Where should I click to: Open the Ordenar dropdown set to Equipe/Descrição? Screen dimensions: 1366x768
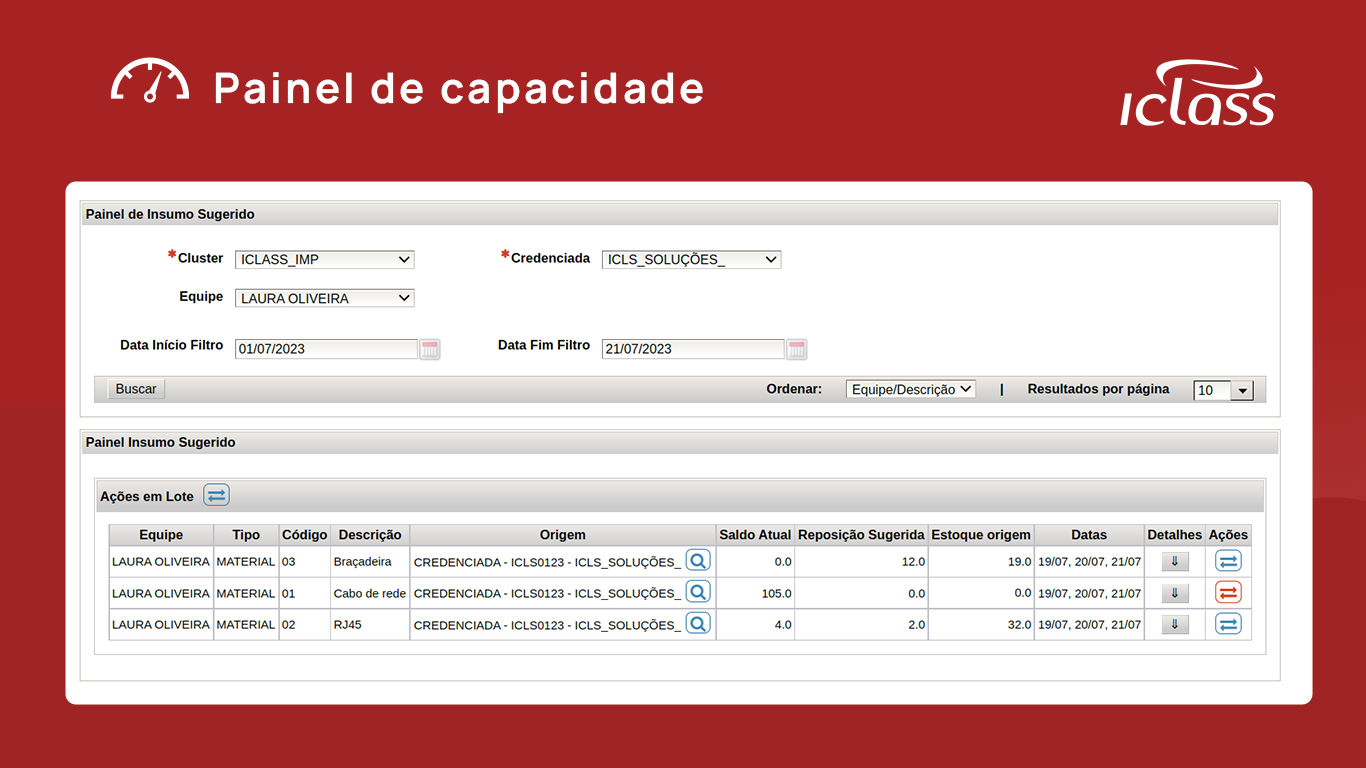pos(910,389)
